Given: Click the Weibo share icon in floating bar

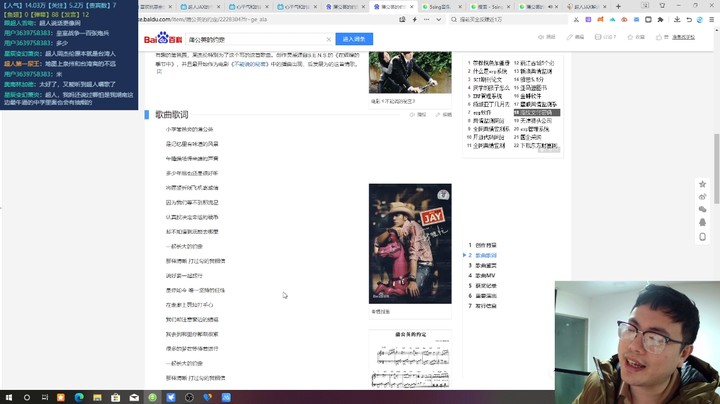Looking at the screenshot, I should [x=702, y=197].
